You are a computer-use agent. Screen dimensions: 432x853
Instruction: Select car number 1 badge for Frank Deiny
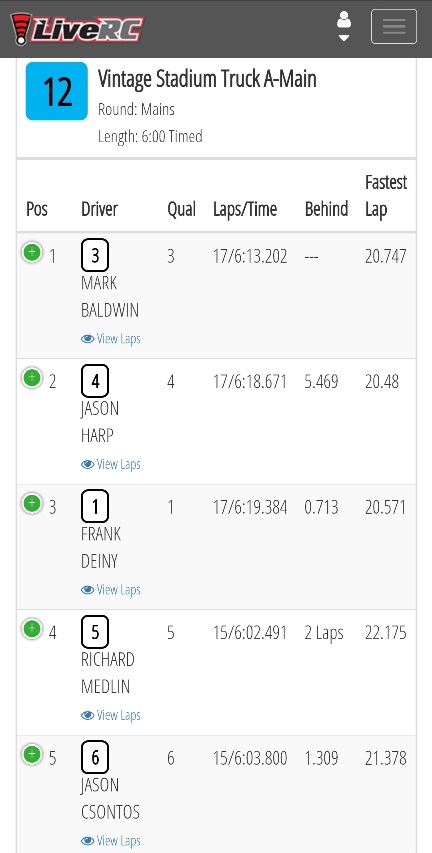(95, 506)
